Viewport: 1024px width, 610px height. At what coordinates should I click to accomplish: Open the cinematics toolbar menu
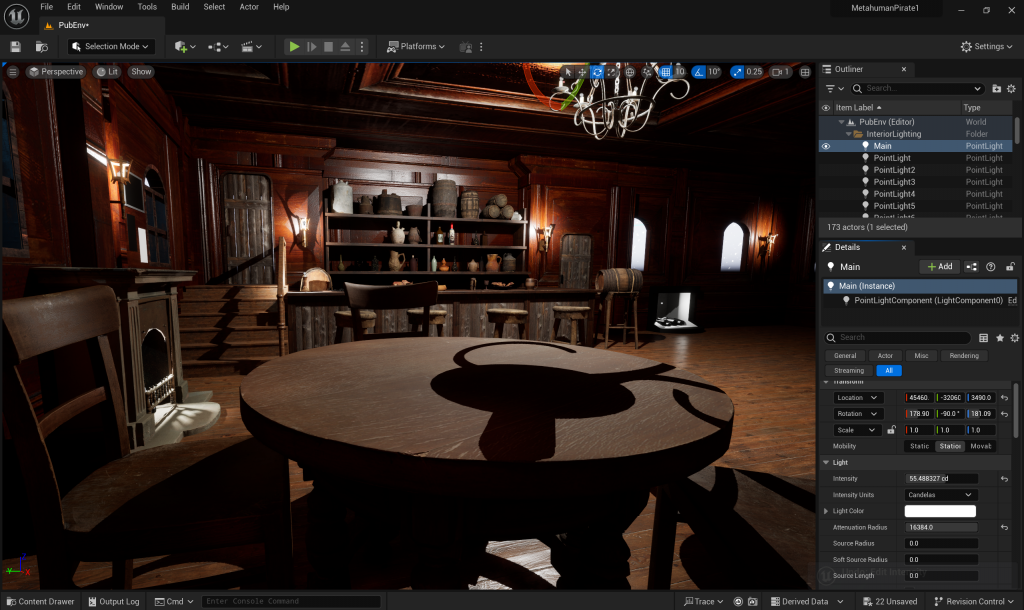pyautogui.click(x=251, y=46)
